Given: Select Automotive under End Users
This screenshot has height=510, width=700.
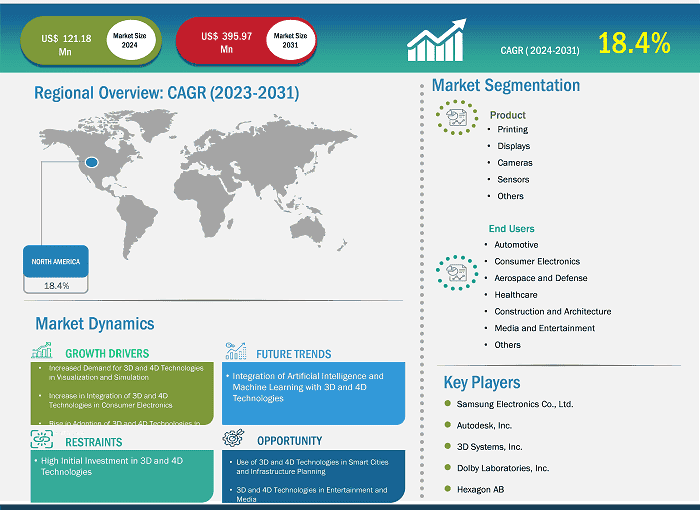Looking at the screenshot, I should [516, 245].
